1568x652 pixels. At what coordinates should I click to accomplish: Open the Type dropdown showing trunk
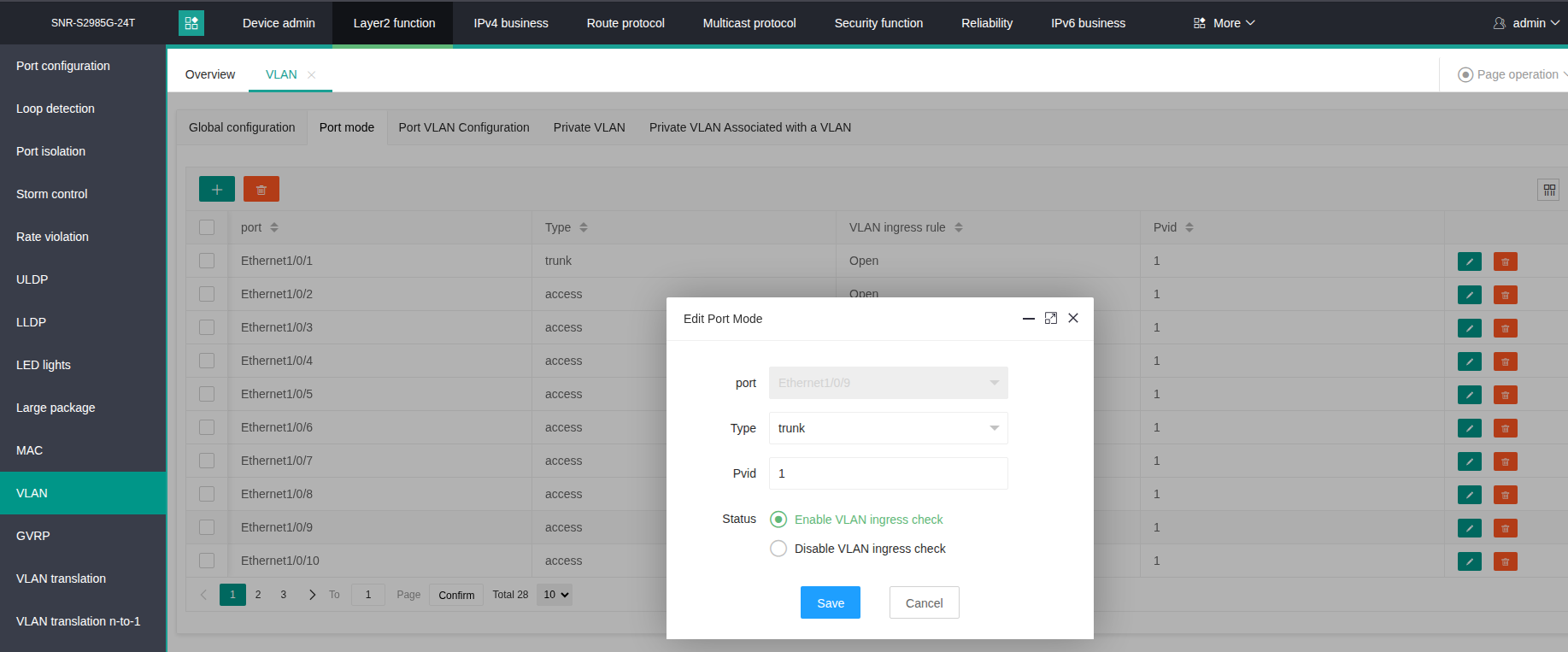click(889, 428)
